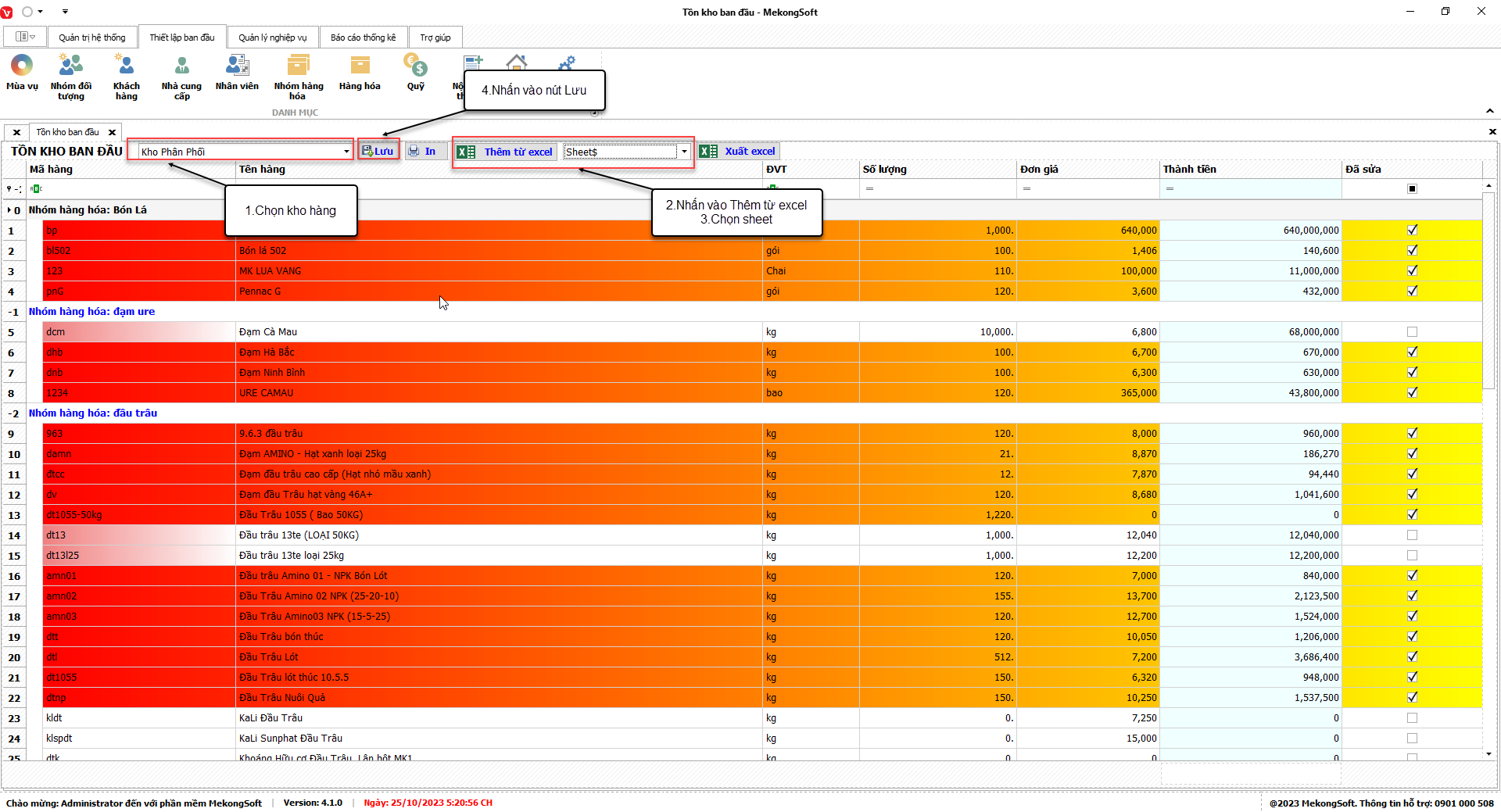Tick Đã sửa checkbox for dt13 row

(x=1412, y=535)
